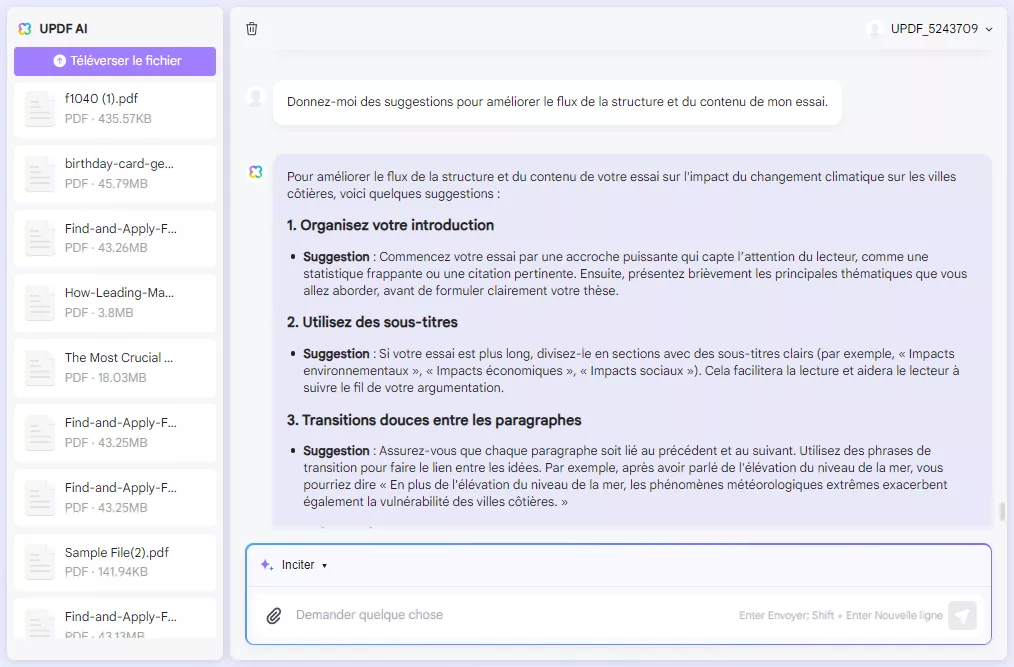Click the PDF icon next to f1040 (1).pdf
This screenshot has height=667, width=1014.
point(39,108)
